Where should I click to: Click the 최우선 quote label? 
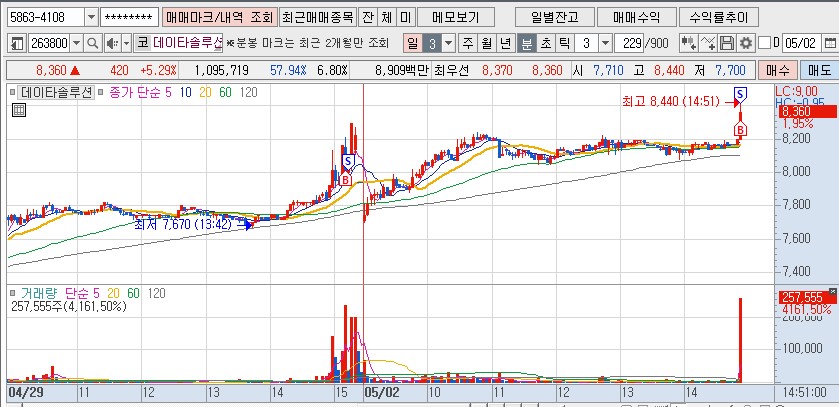click(x=451, y=70)
